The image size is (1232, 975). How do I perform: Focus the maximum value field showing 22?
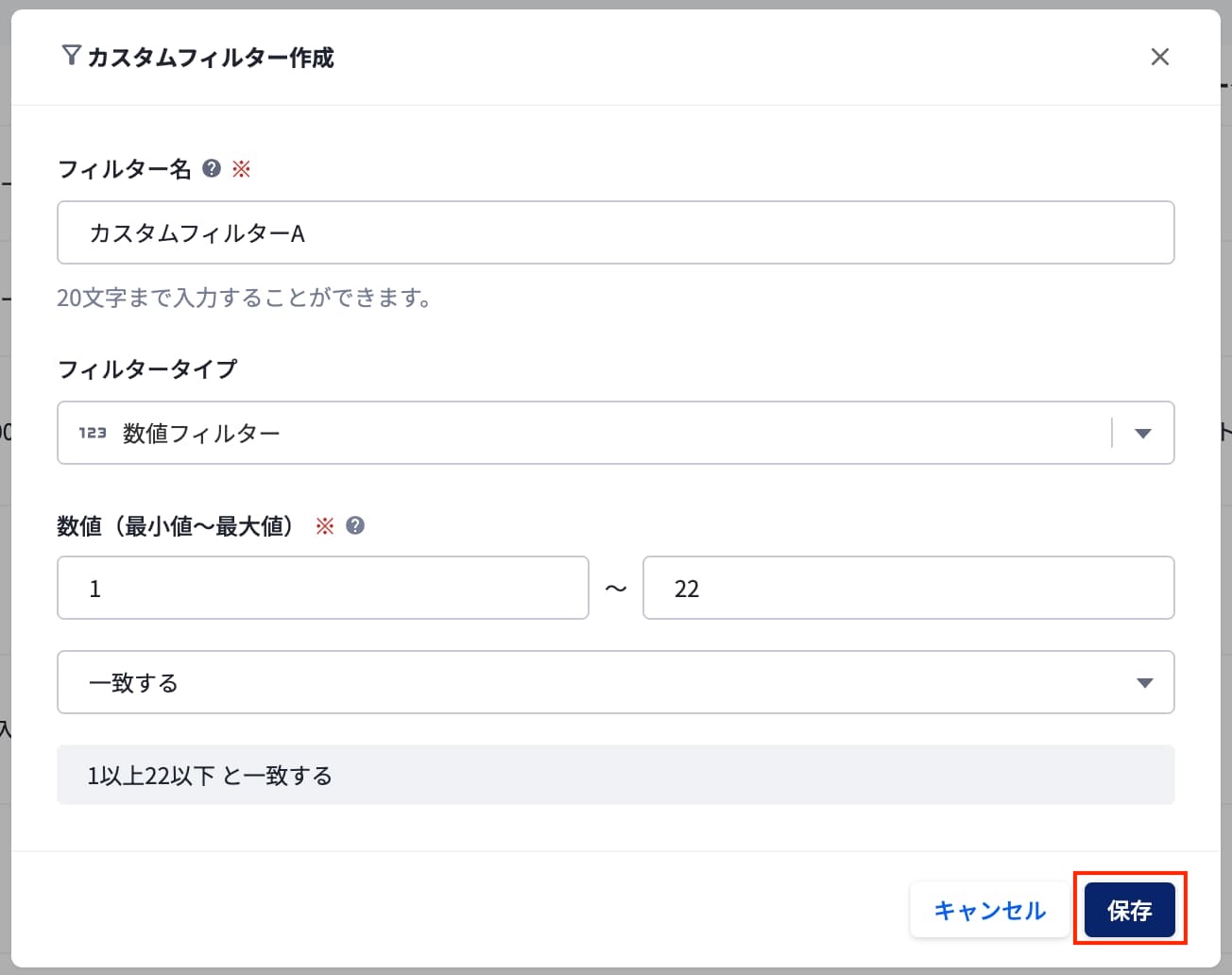point(908,588)
